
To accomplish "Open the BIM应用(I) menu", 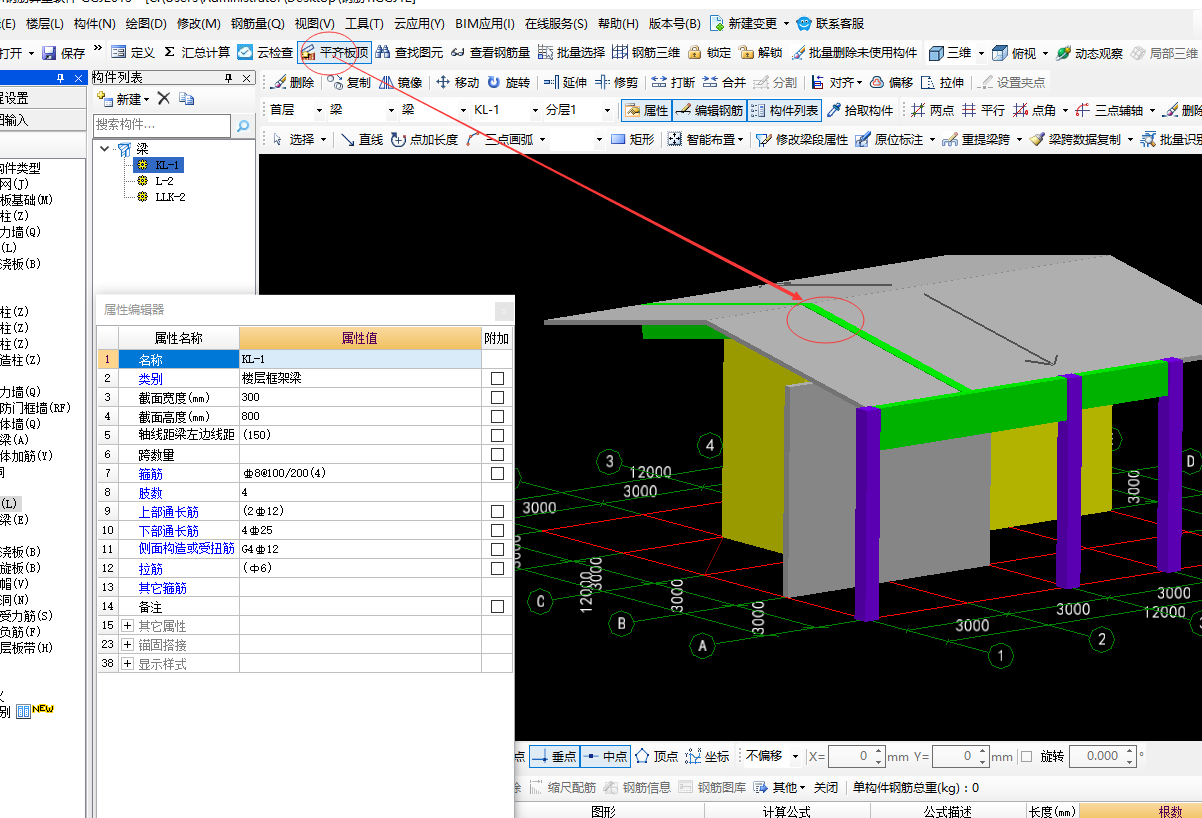I will 485,23.
